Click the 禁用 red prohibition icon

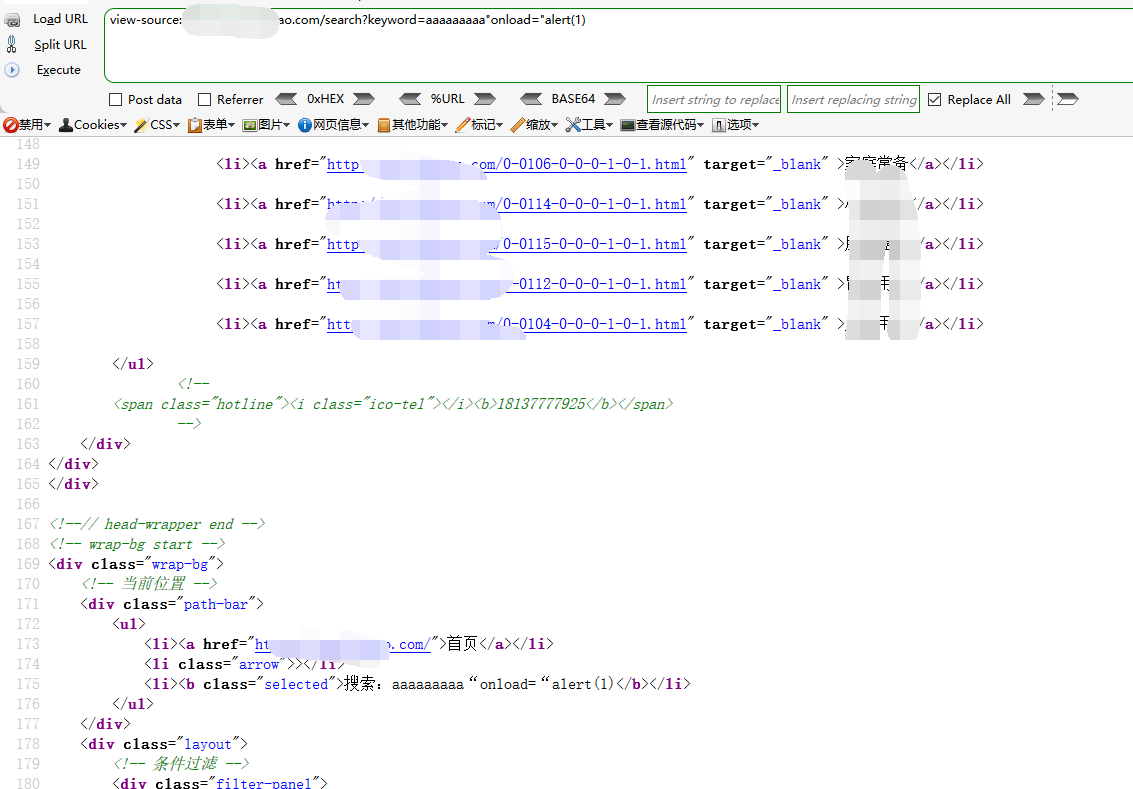10,125
